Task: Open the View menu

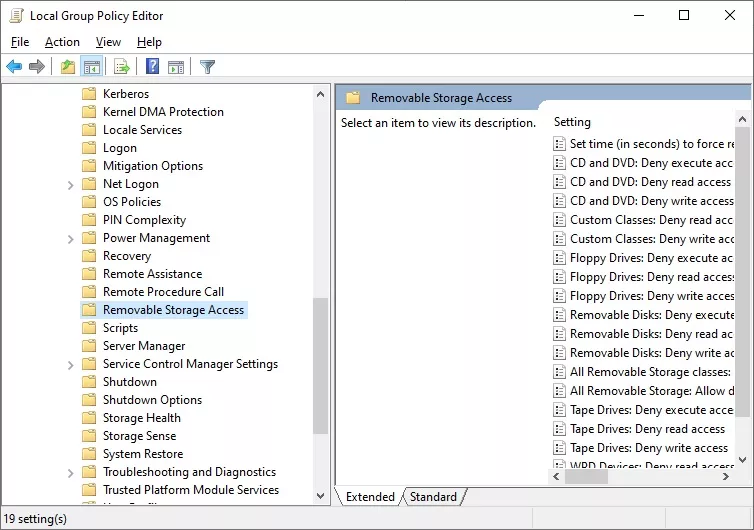Action: [x=108, y=42]
